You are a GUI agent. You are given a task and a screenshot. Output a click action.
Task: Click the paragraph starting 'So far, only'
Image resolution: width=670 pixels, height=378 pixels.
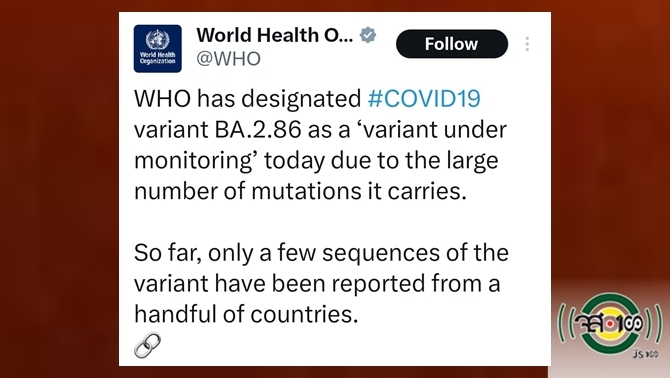(x=321, y=283)
